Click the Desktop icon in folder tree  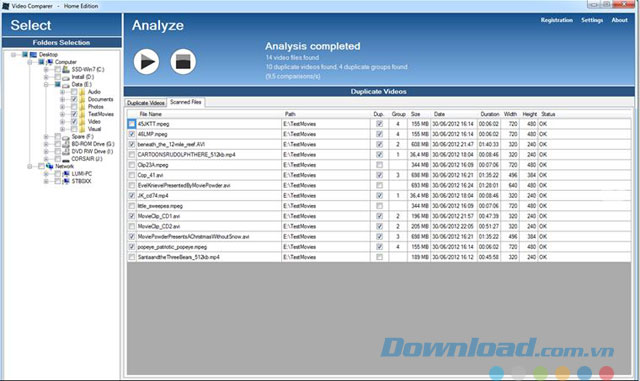(x=33, y=54)
